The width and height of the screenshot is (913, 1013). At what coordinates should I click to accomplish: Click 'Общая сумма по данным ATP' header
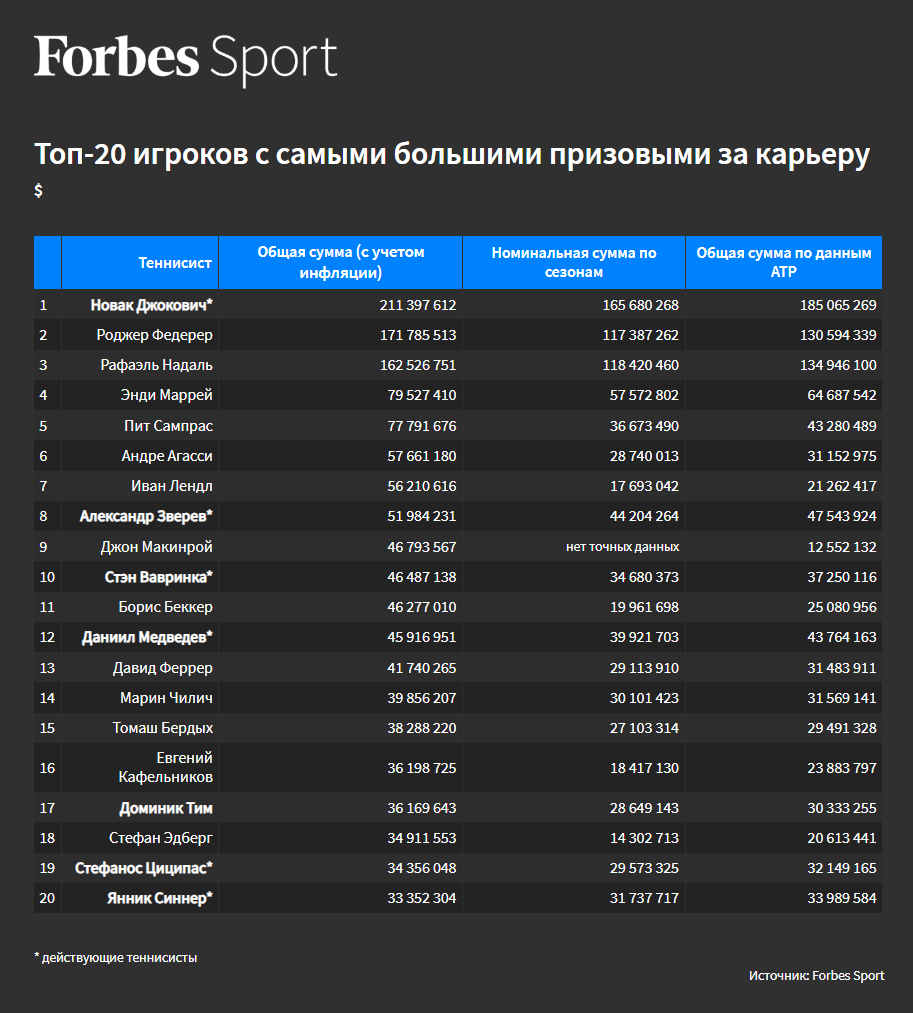coord(783,262)
